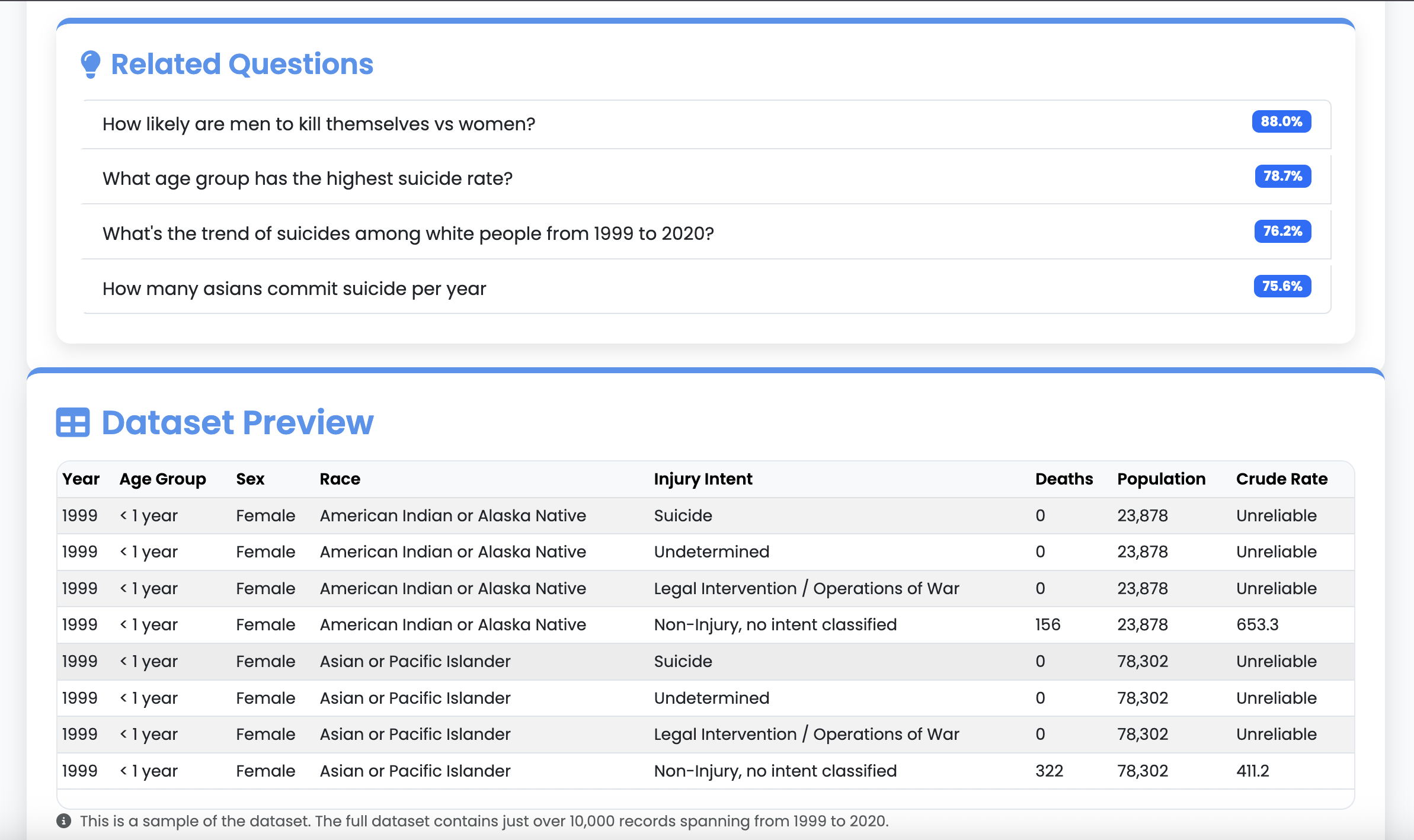Open question about age group suicide rate
The height and width of the screenshot is (840, 1414).
(308, 179)
